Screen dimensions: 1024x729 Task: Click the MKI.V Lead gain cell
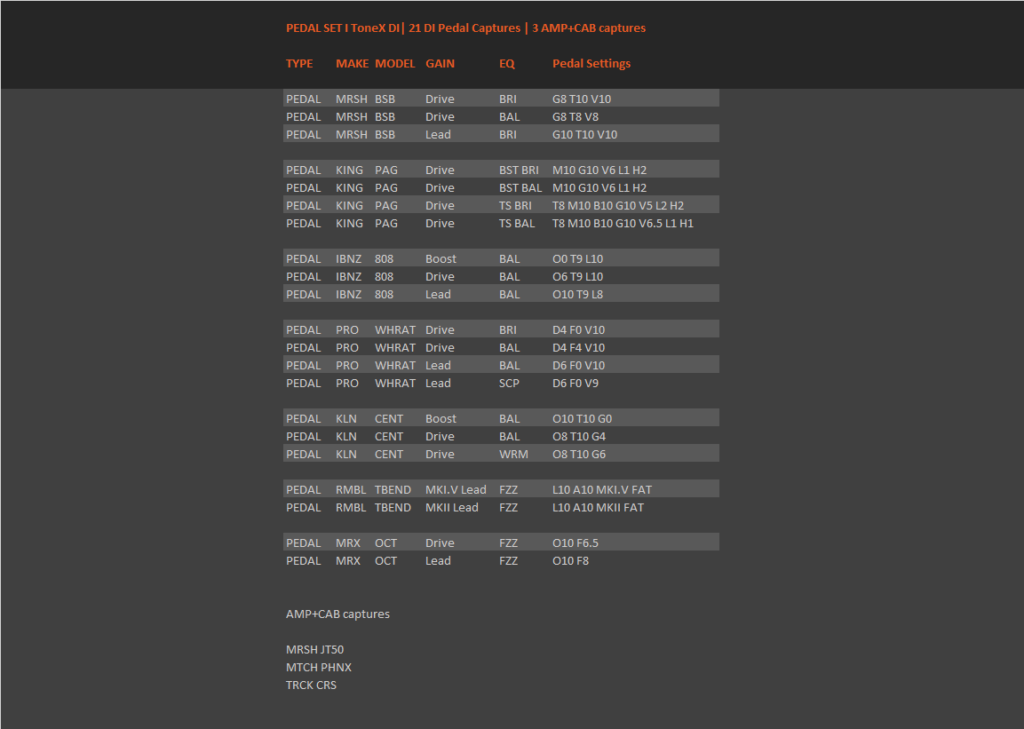[456, 490]
